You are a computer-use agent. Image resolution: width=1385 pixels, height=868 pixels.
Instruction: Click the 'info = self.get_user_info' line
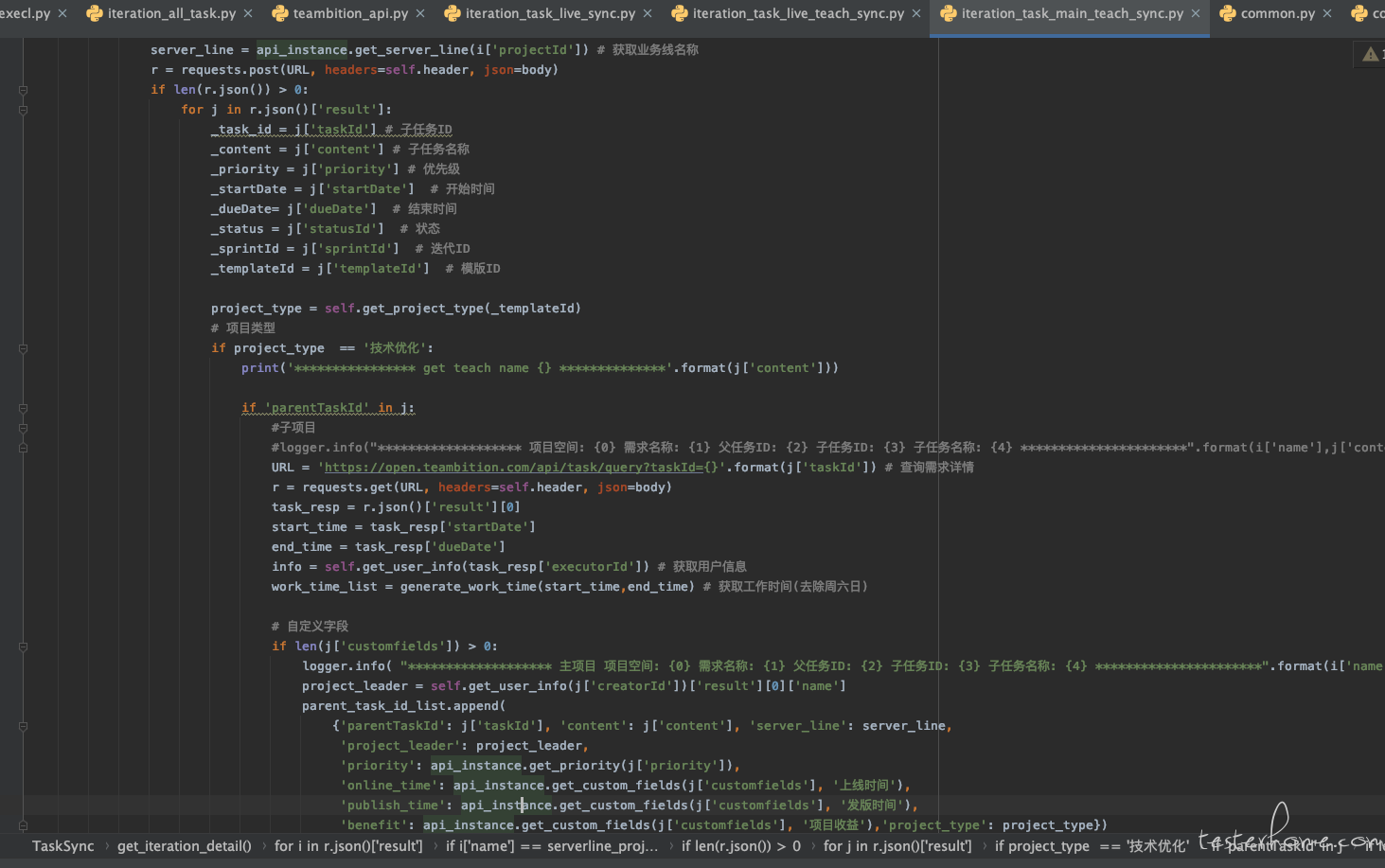(x=508, y=567)
